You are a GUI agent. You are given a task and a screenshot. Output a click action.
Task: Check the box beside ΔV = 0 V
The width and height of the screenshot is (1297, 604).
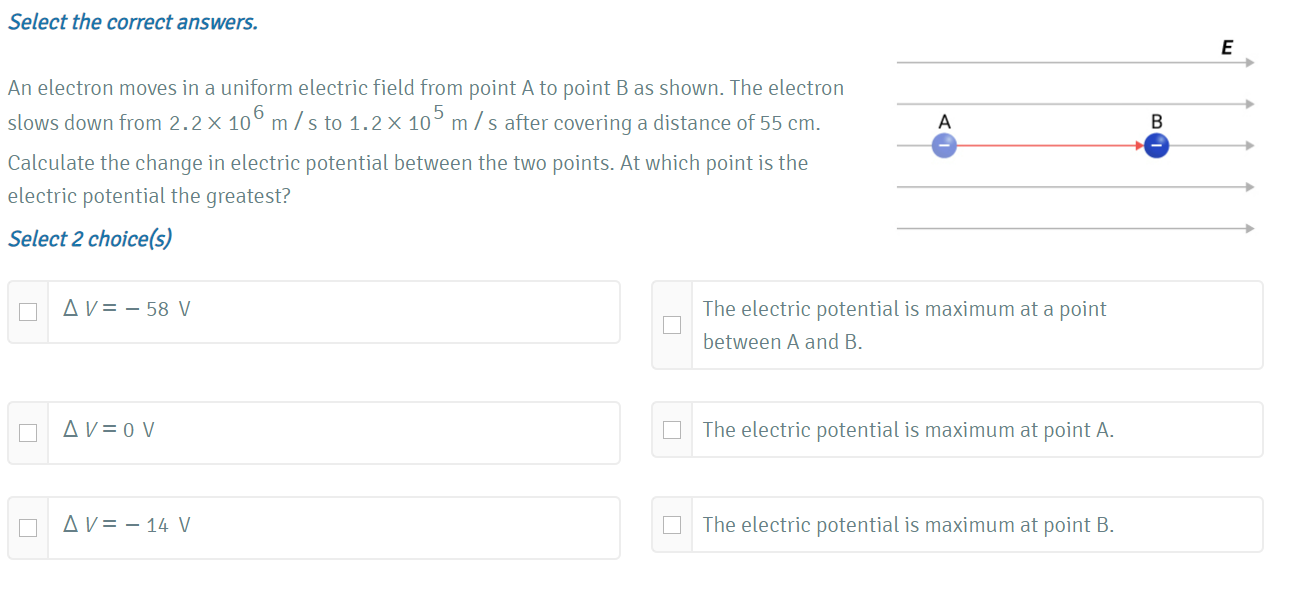(x=29, y=433)
